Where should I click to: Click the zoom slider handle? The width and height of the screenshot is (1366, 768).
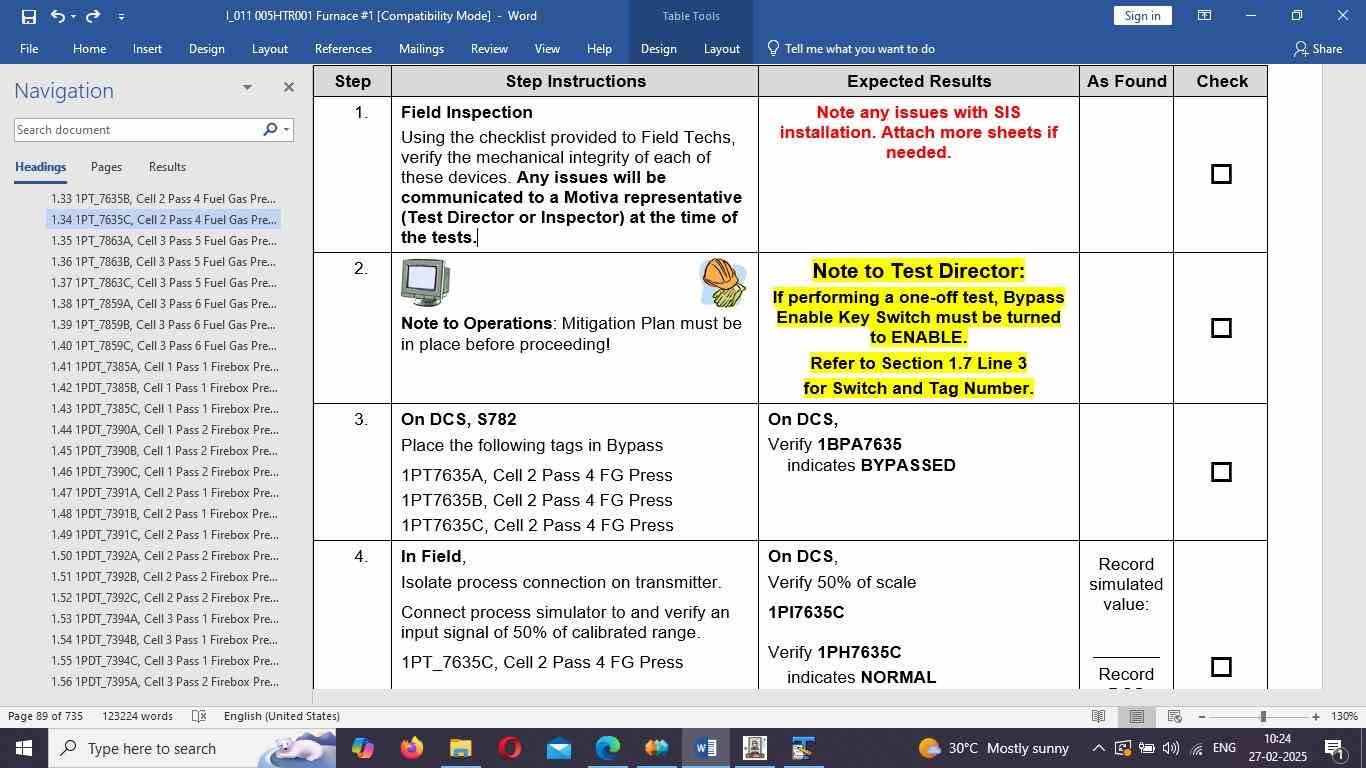(x=1263, y=716)
